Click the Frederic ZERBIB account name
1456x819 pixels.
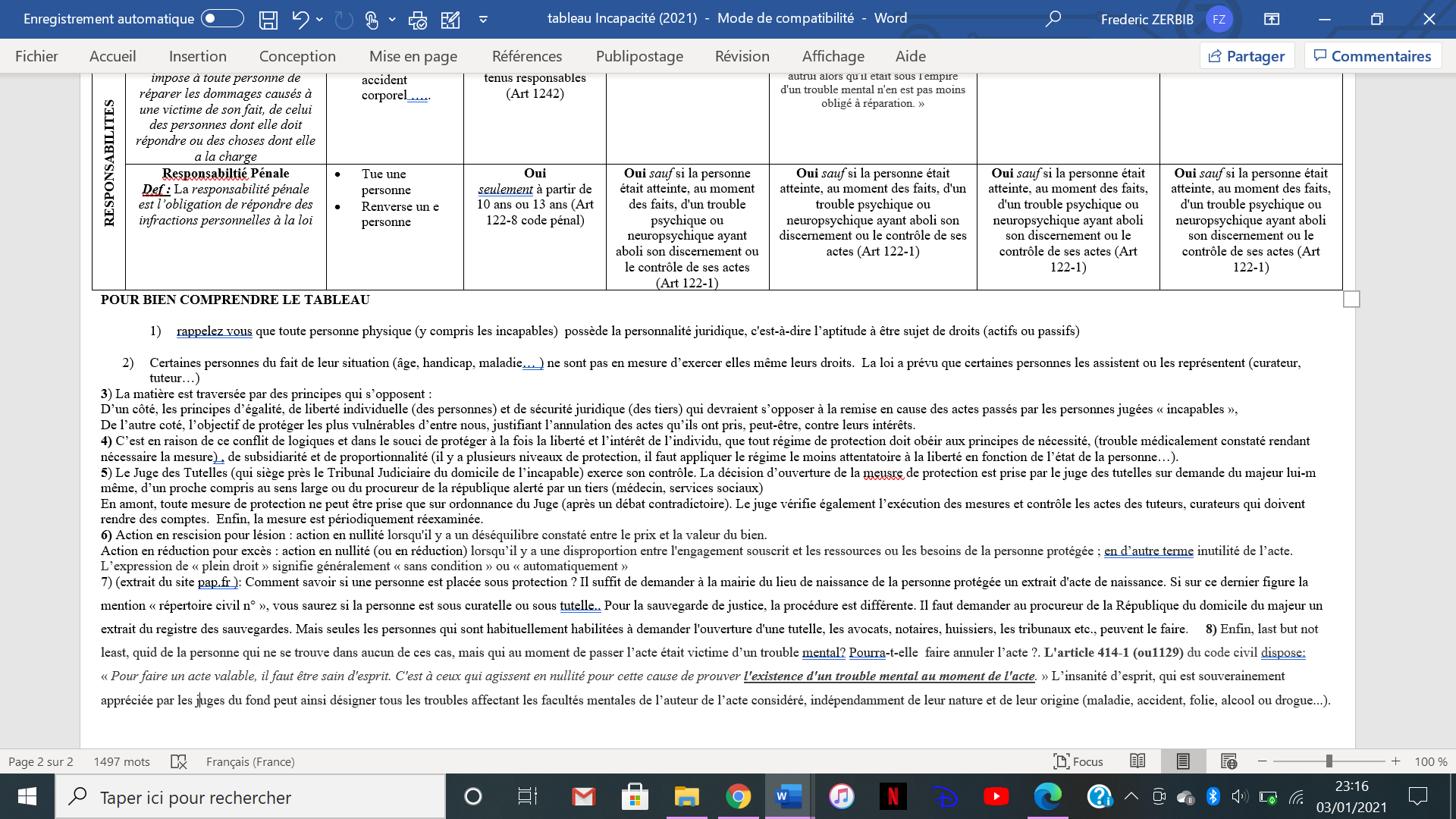tap(1147, 19)
